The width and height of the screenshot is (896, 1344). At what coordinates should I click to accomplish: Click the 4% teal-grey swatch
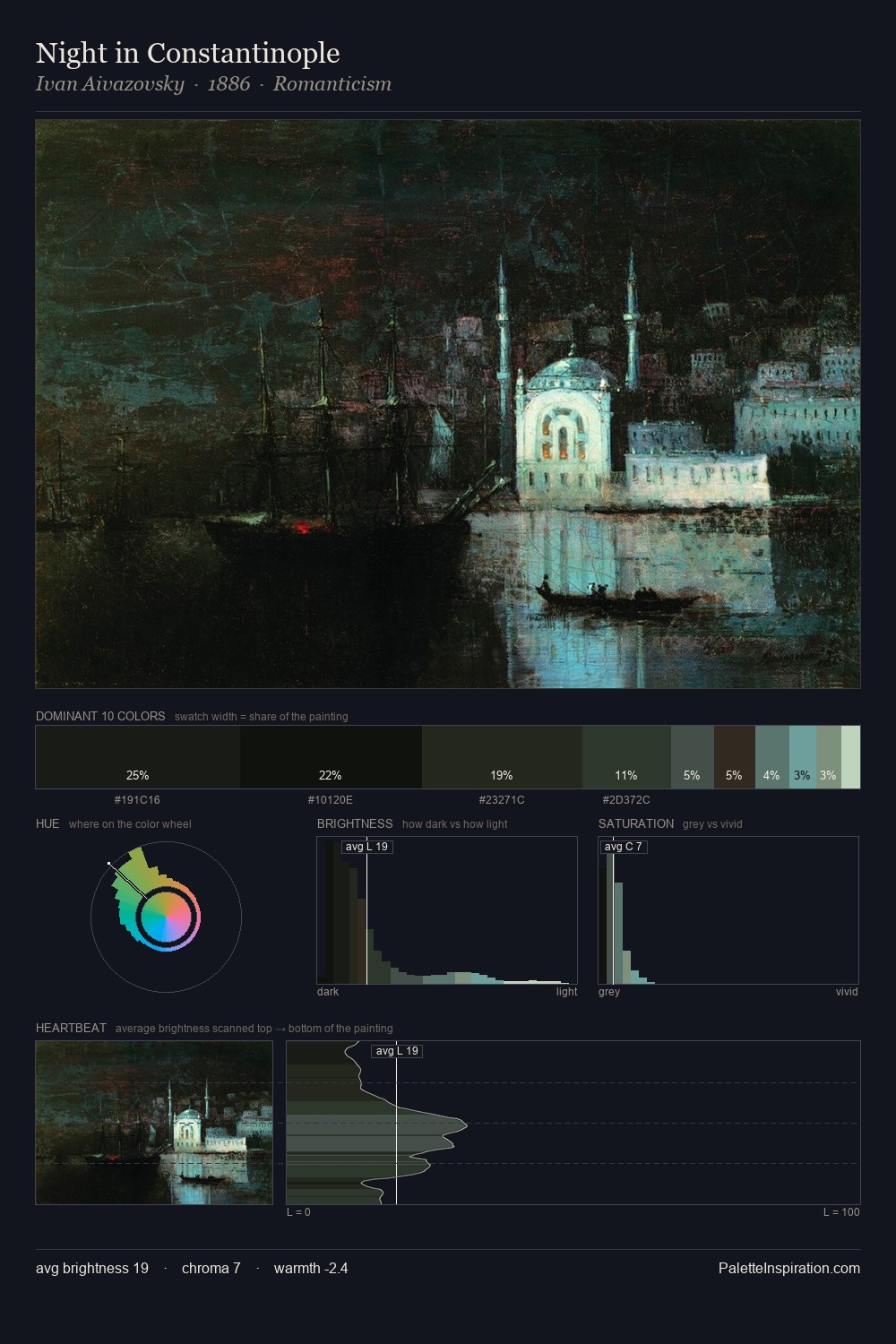point(772,757)
